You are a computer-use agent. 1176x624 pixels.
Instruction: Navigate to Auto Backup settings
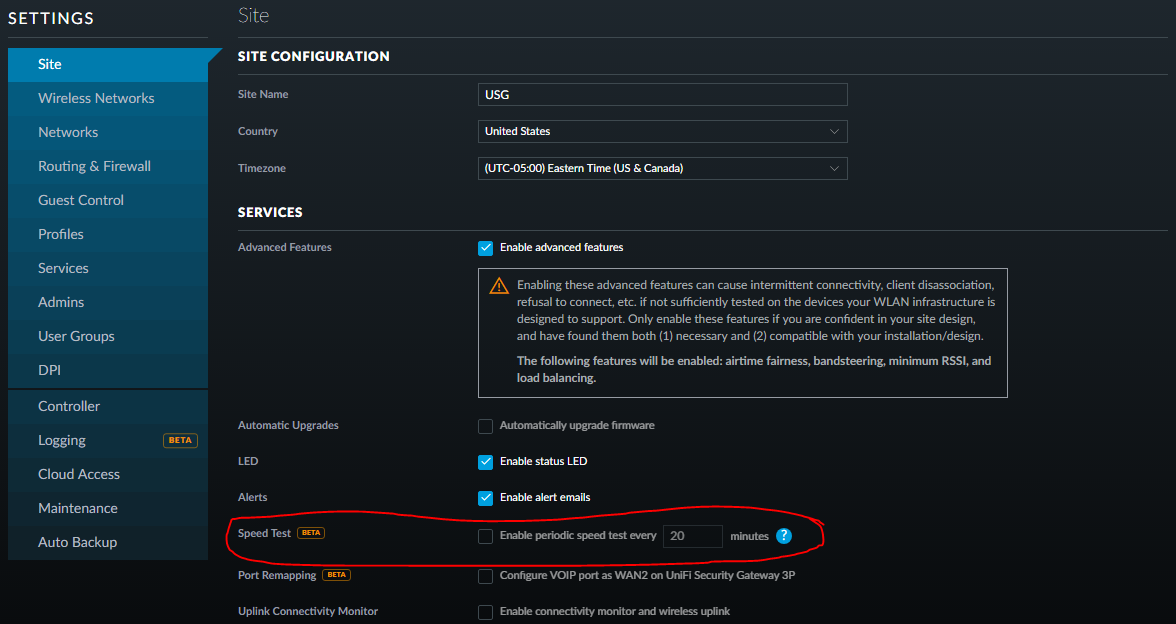[x=77, y=542]
